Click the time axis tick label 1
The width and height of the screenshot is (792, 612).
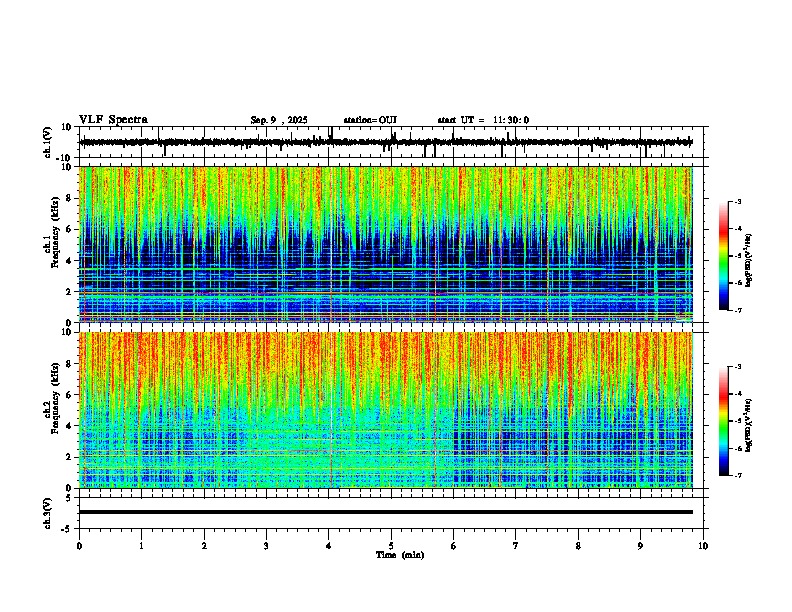coord(141,546)
